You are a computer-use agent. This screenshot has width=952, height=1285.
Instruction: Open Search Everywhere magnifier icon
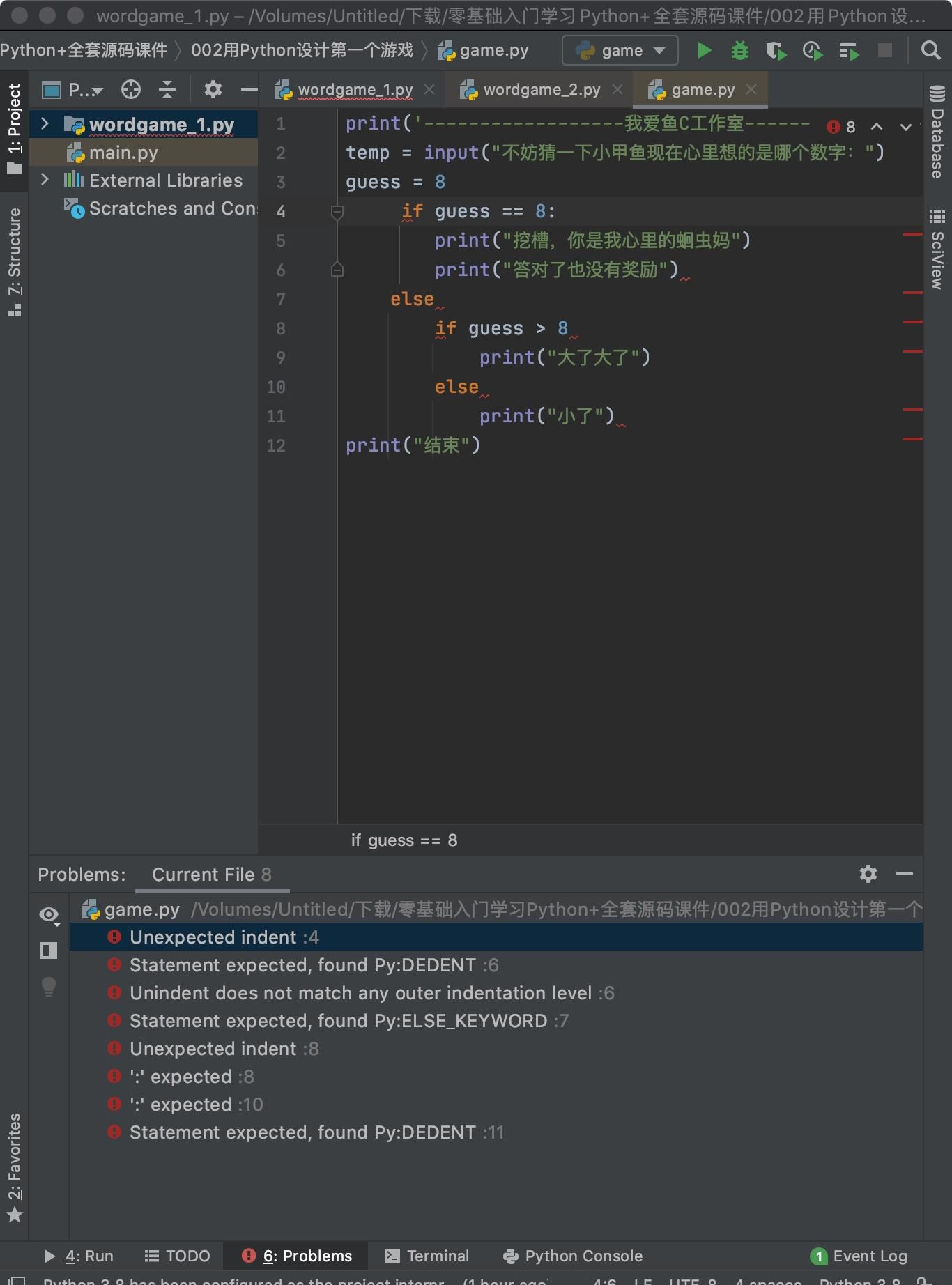coord(930,50)
